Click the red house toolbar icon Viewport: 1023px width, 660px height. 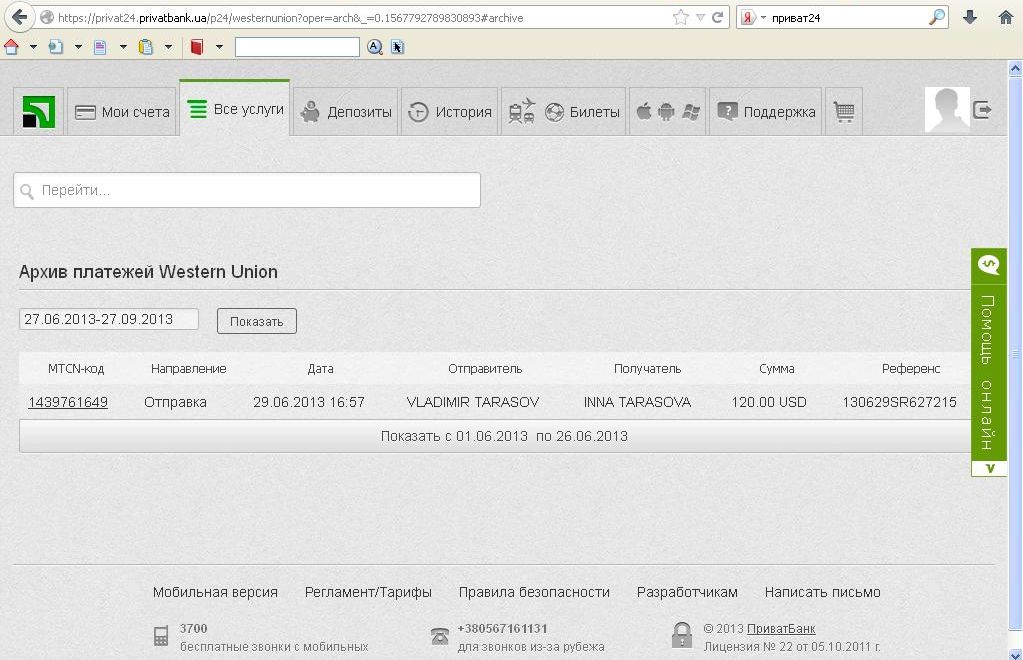point(11,46)
